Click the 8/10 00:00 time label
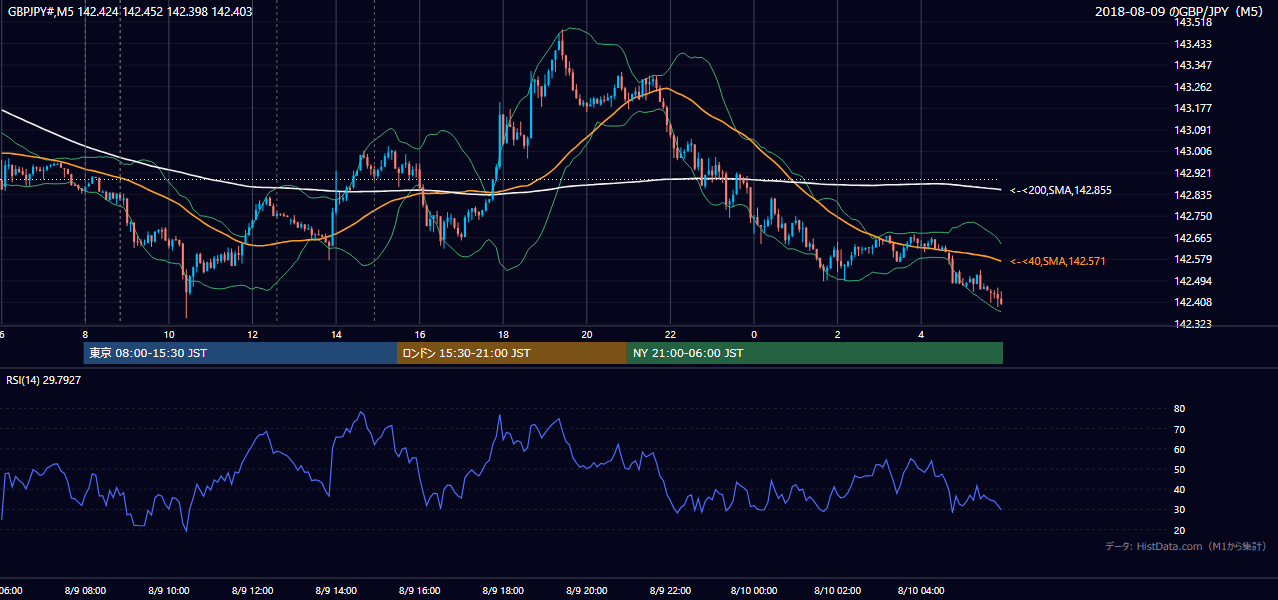The height and width of the screenshot is (600, 1278). pyautogui.click(x=754, y=590)
